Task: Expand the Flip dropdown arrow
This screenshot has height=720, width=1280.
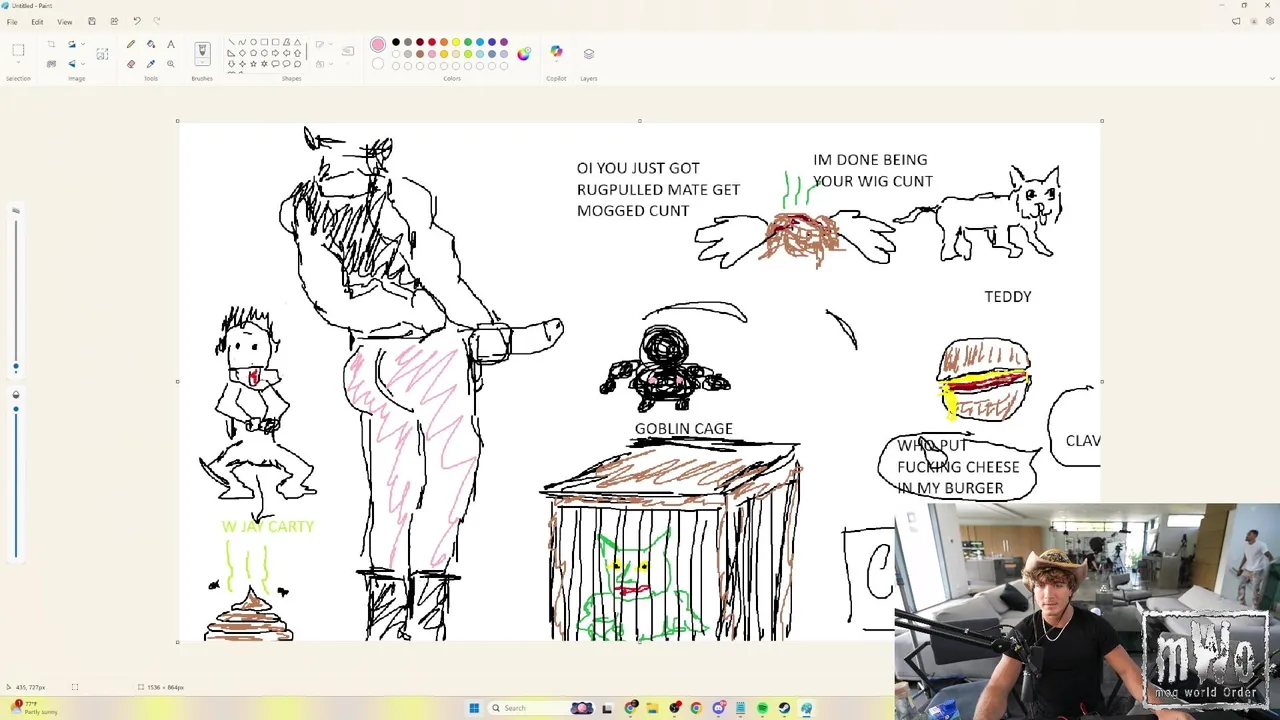Action: click(82, 64)
